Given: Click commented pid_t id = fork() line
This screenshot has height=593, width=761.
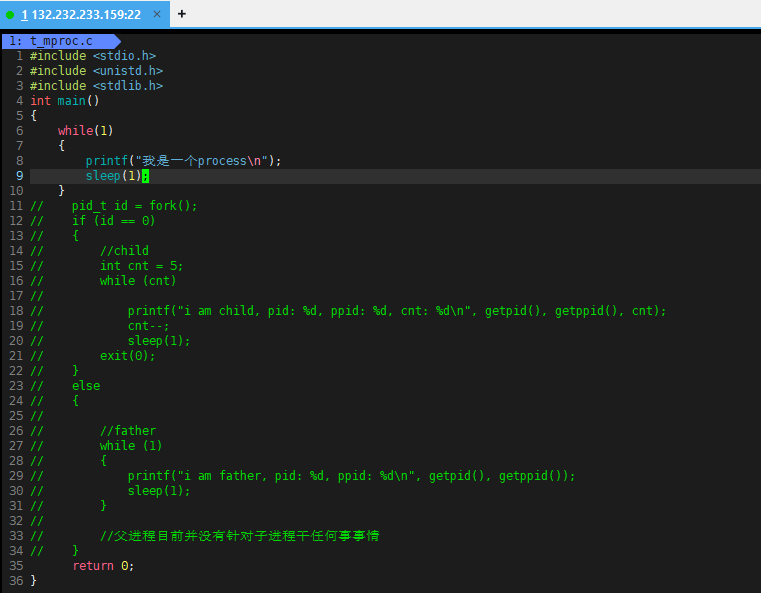Looking at the screenshot, I should click(134, 206).
